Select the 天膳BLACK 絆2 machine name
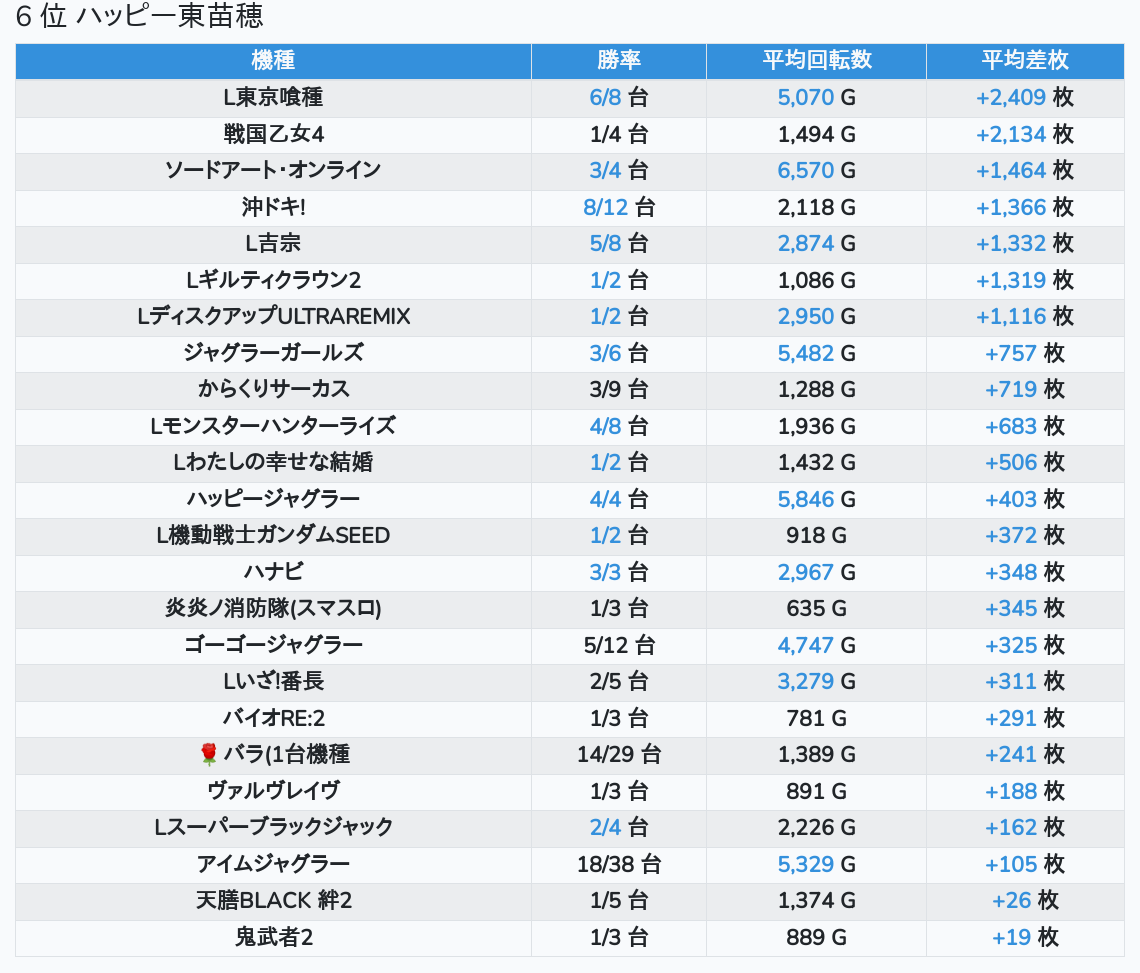The image size is (1140, 973). point(273,901)
